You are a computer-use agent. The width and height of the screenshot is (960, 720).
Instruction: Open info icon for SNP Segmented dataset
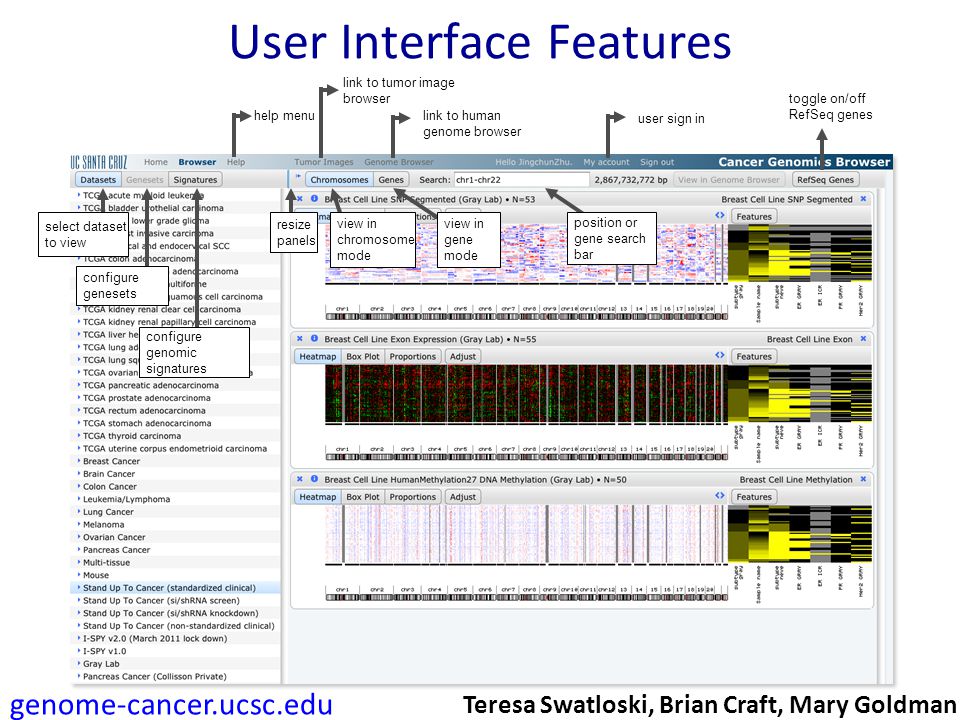click(x=314, y=198)
